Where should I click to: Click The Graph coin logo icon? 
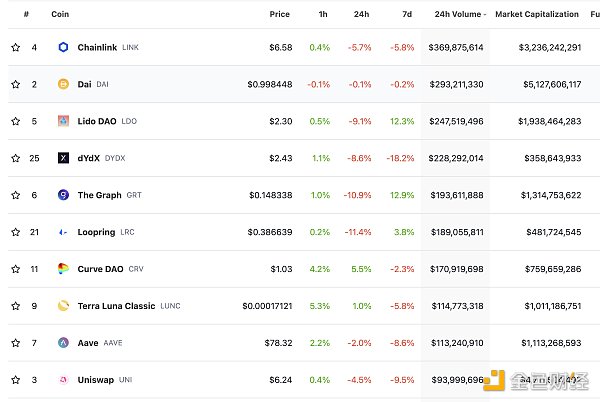coord(63,195)
